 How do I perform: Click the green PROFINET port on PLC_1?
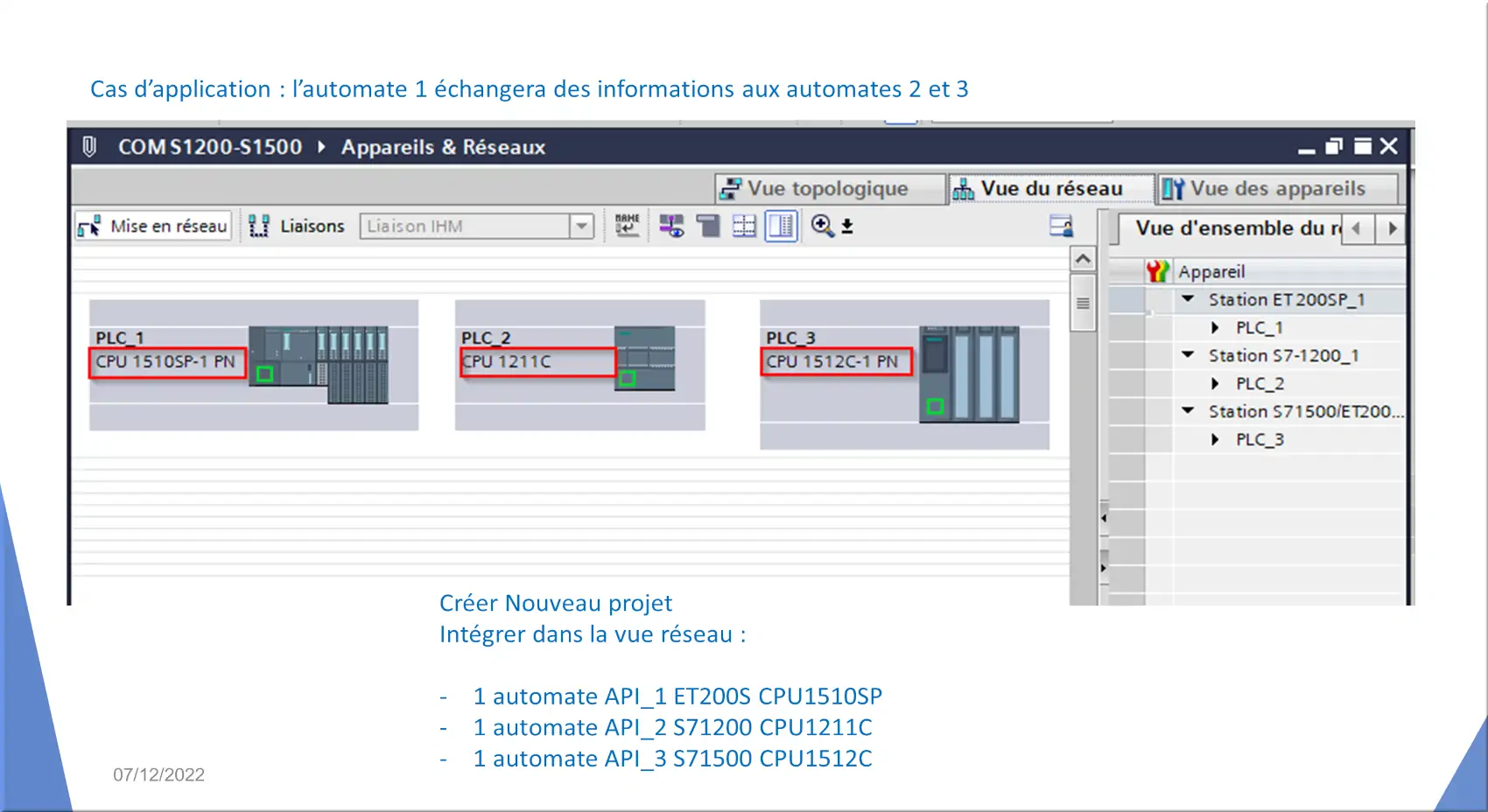[264, 374]
